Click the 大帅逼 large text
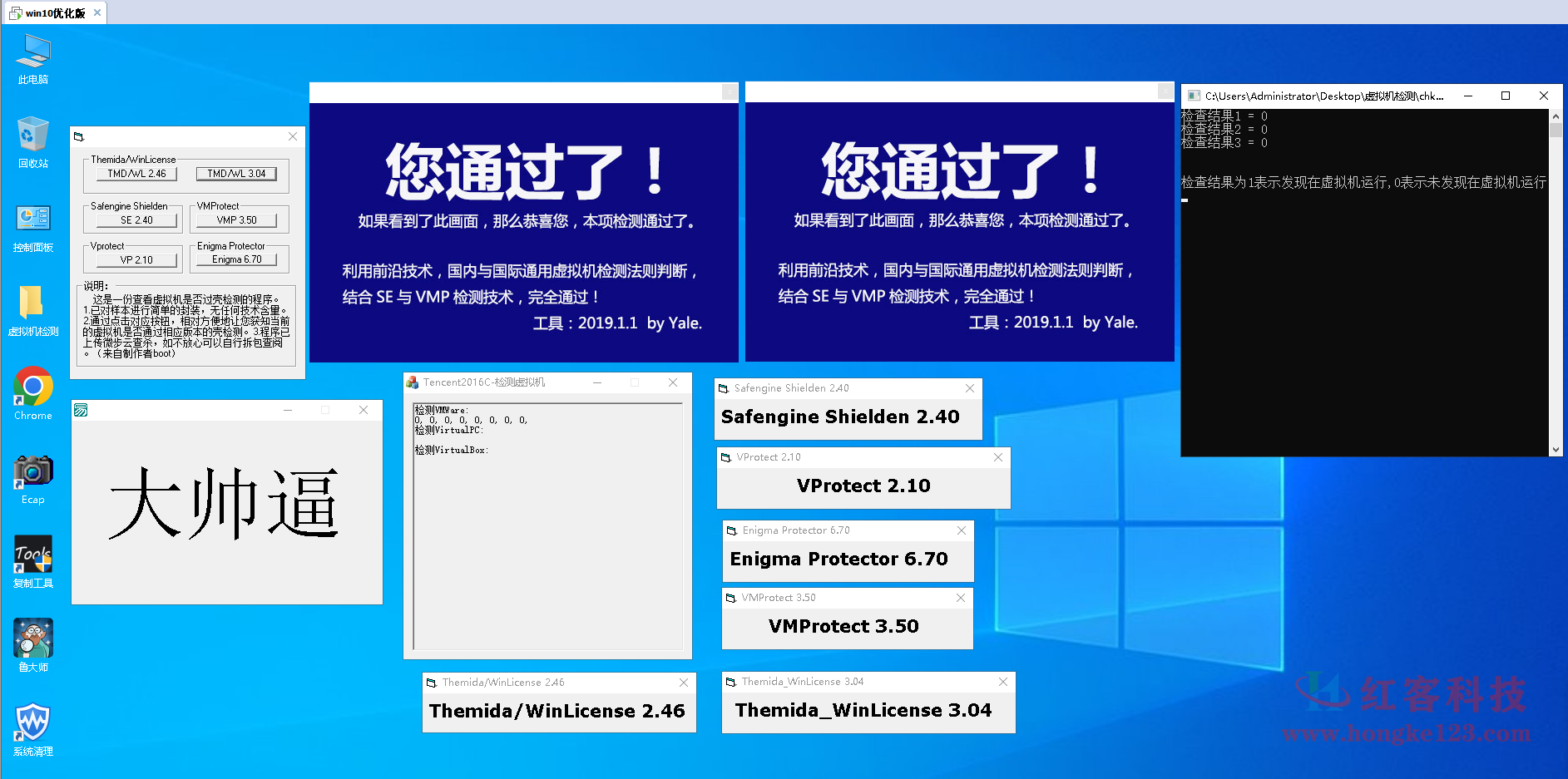 [x=225, y=503]
